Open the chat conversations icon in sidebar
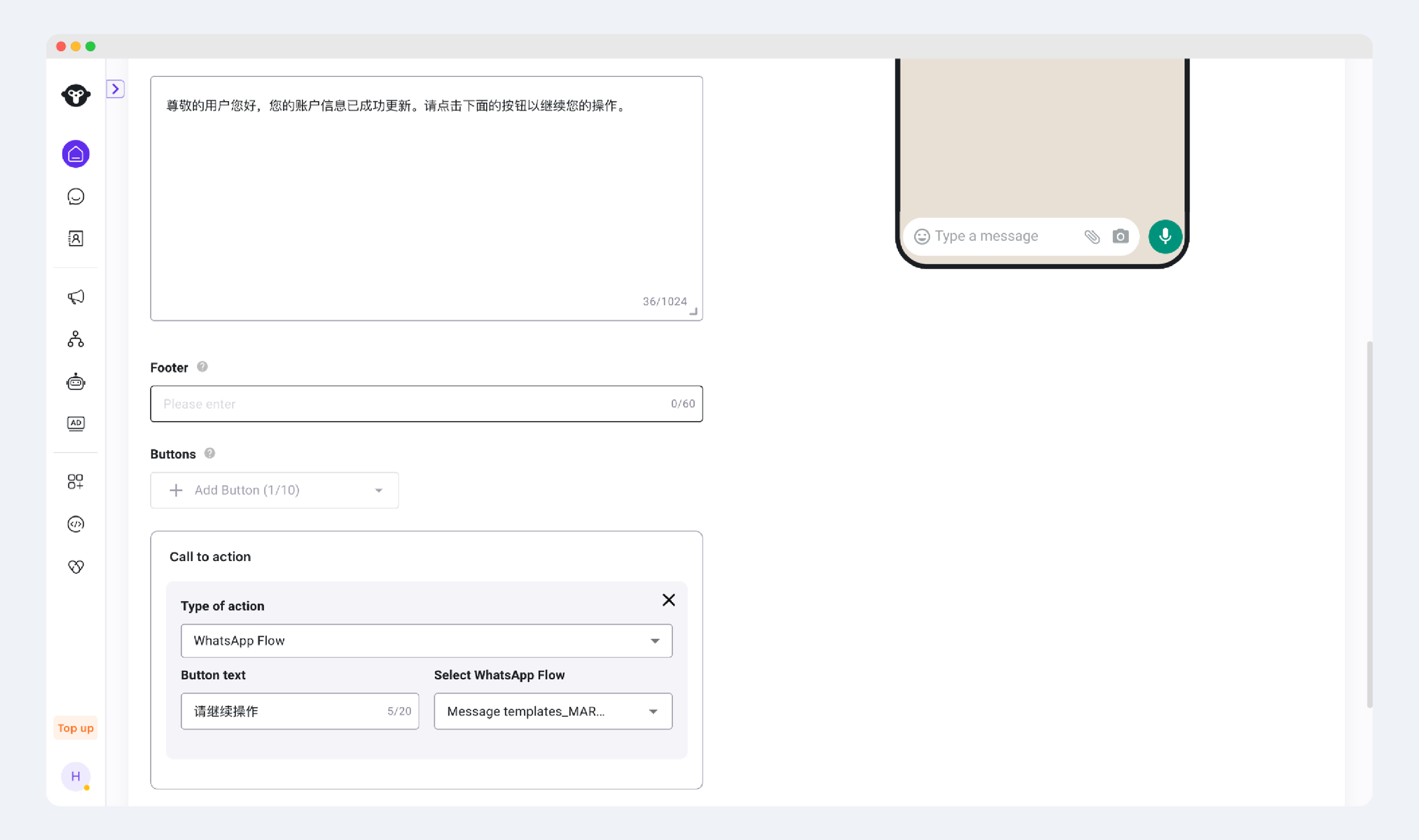The width and height of the screenshot is (1419, 840). tap(76, 196)
